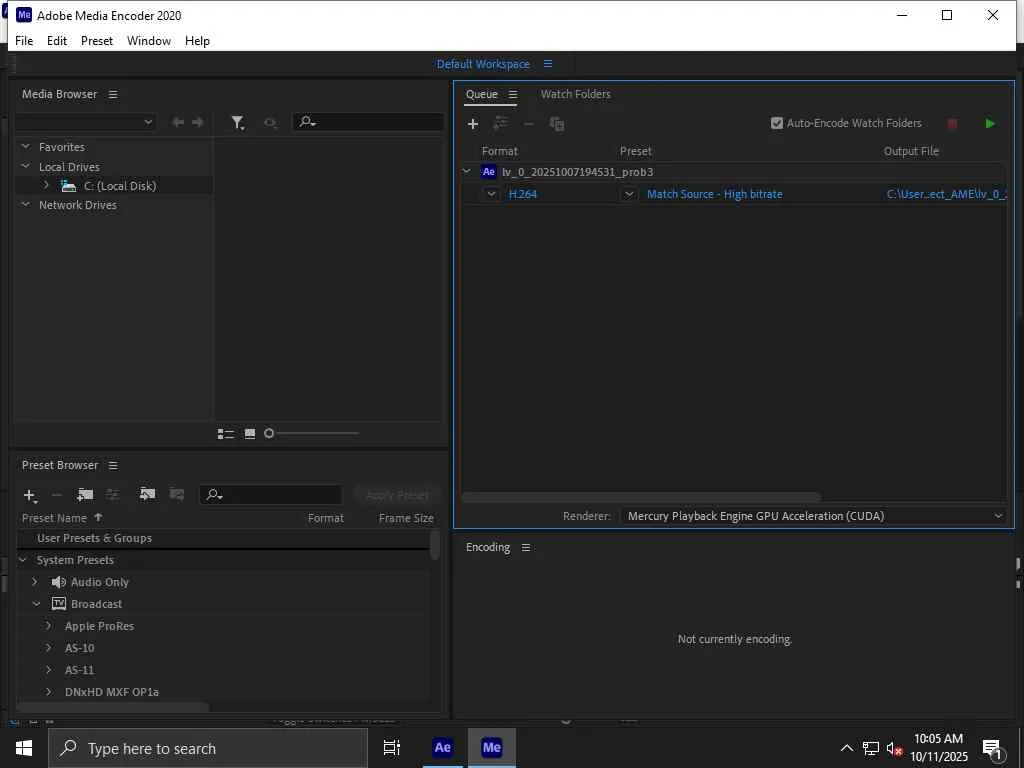The width and height of the screenshot is (1024, 768).
Task: Create a new preset with plus icon
Action: pos(29,495)
